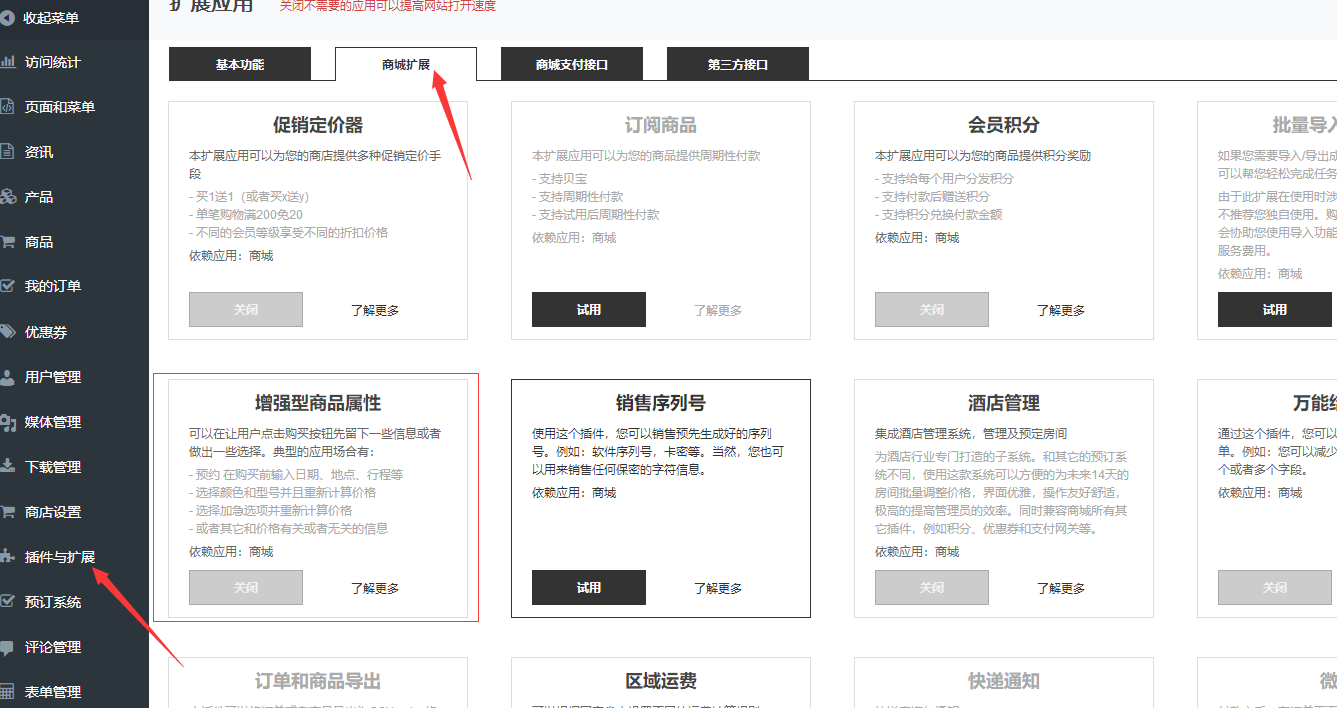The image size is (1337, 708).
Task: Click the 下载管理 download icon
Action: [x=7, y=467]
